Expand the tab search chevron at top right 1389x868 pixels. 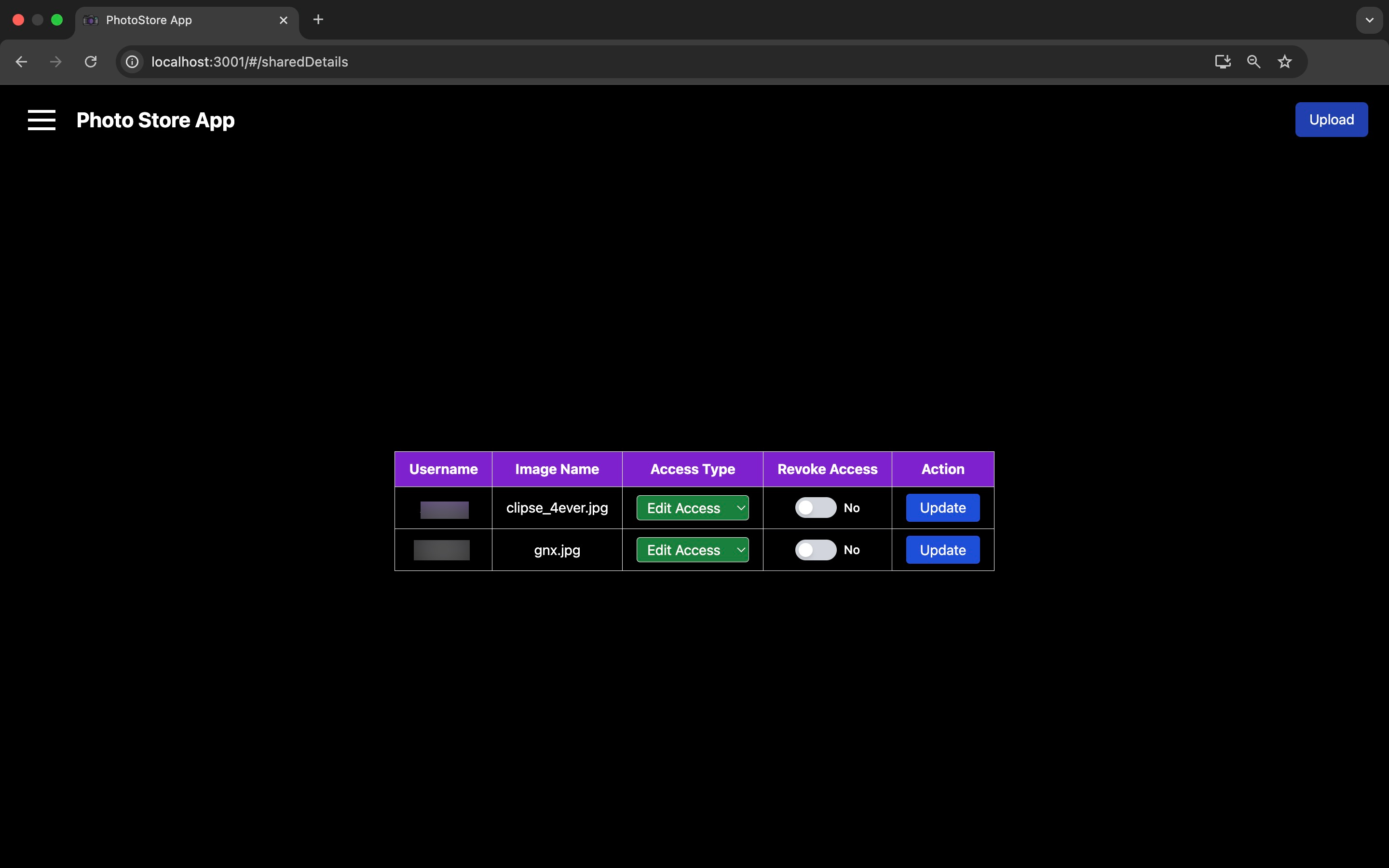coord(1370,20)
